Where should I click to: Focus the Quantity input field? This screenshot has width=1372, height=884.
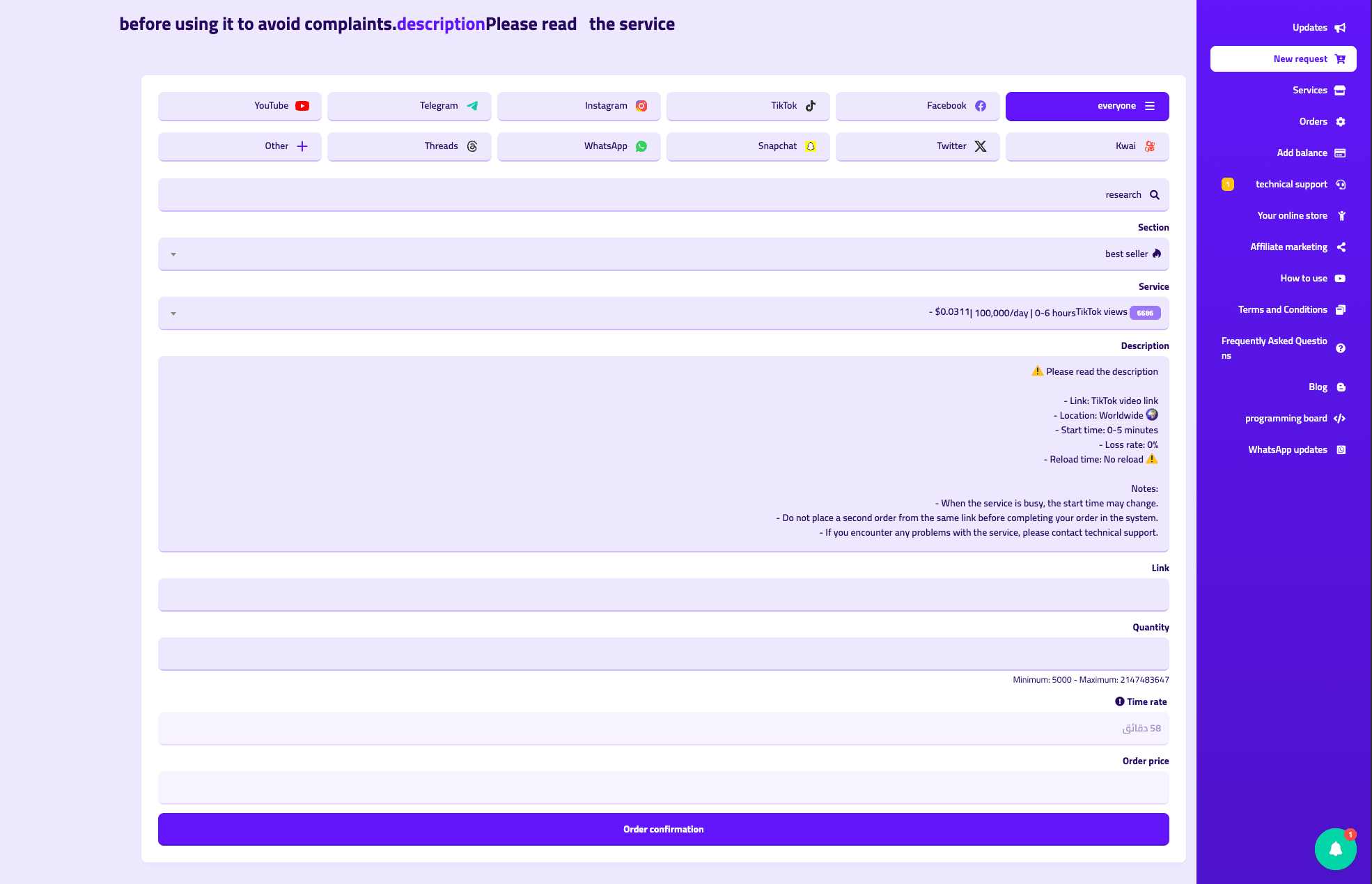(663, 654)
